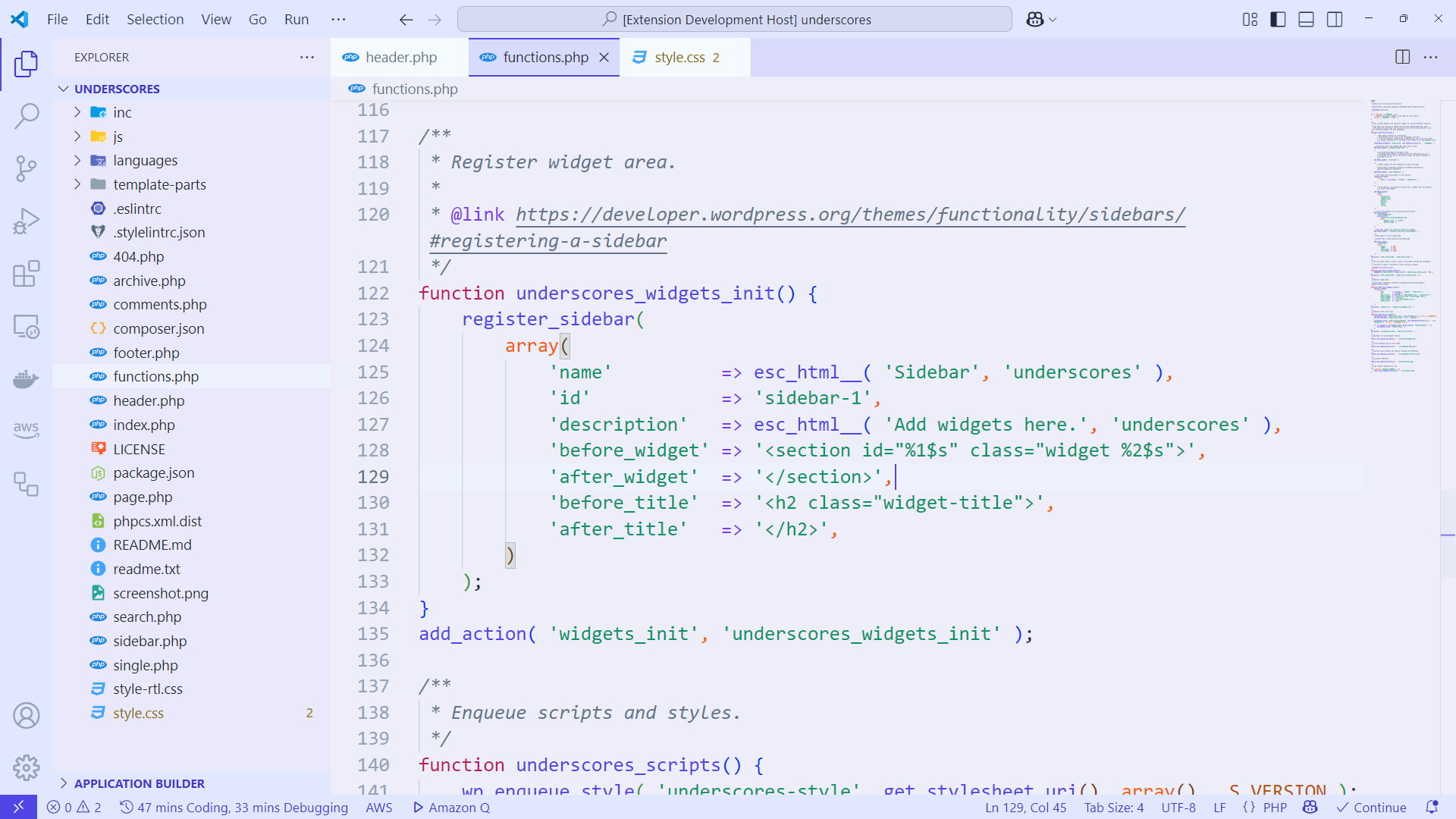
Task: Switch to the style.css tab
Action: tap(679, 58)
